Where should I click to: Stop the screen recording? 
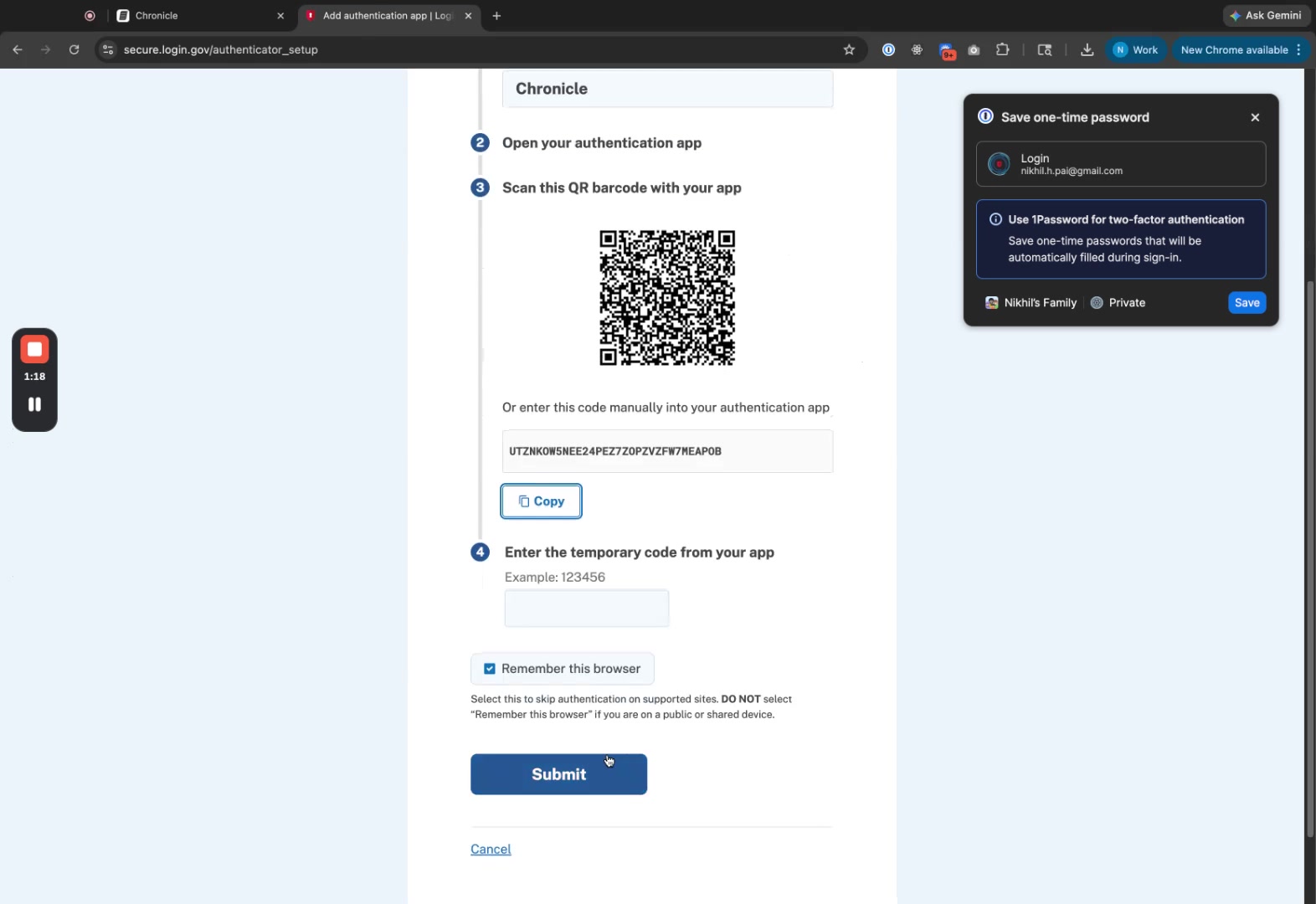click(x=34, y=349)
